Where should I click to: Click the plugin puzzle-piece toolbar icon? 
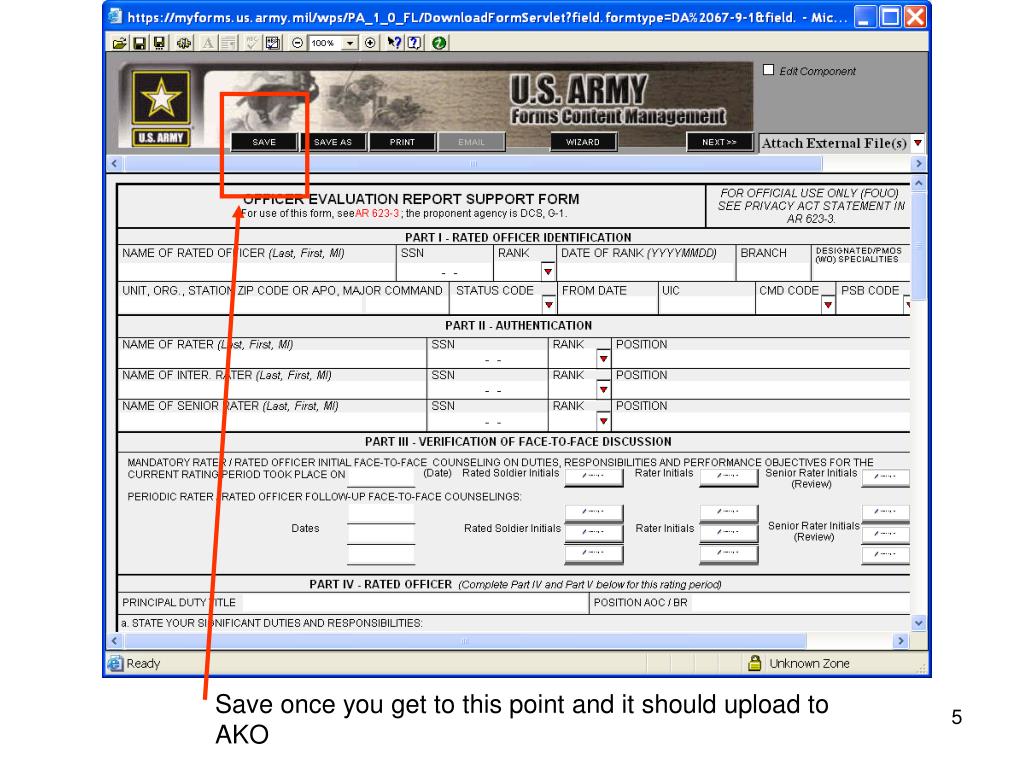[184, 43]
